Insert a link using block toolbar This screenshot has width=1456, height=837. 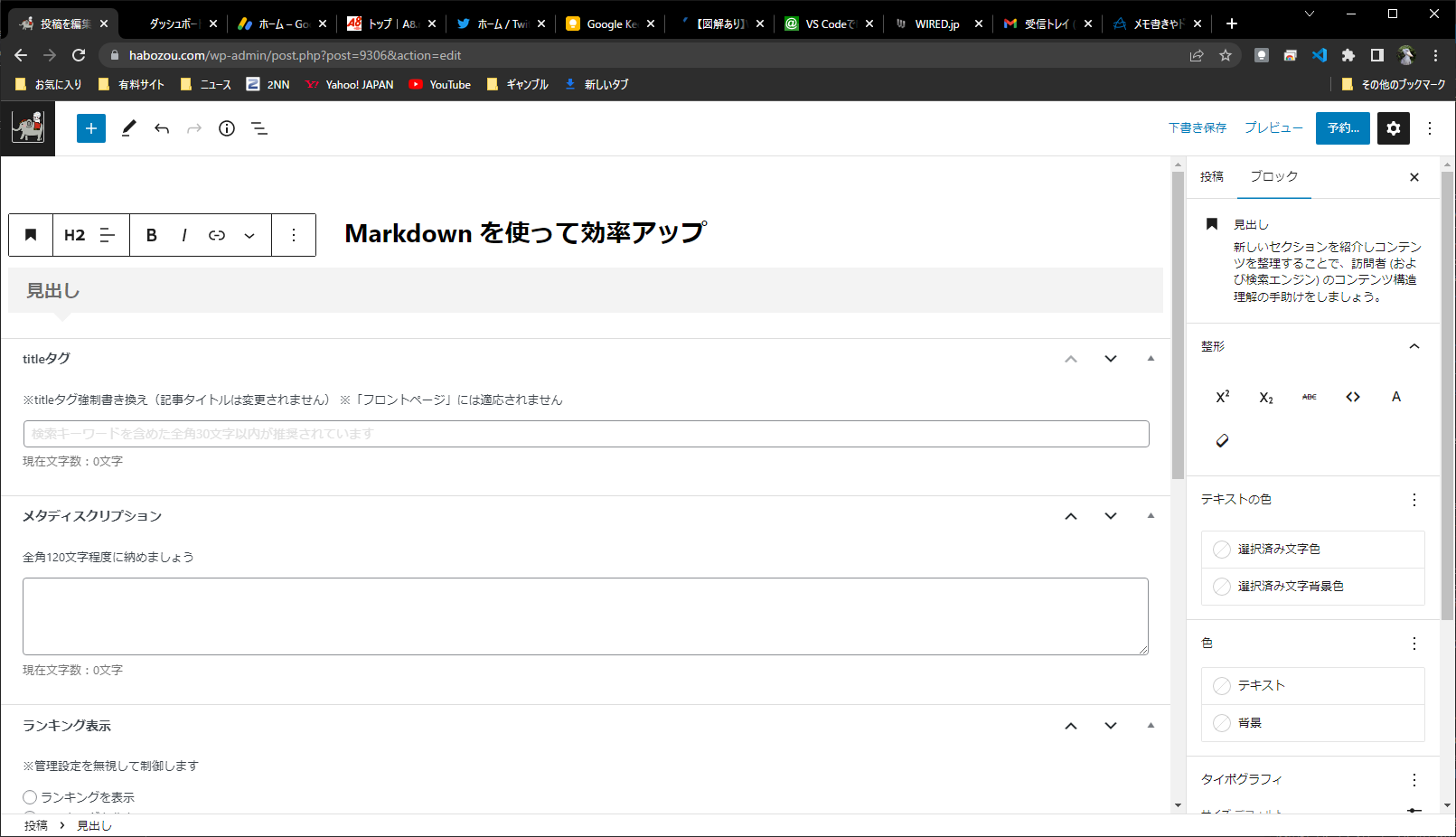(217, 235)
